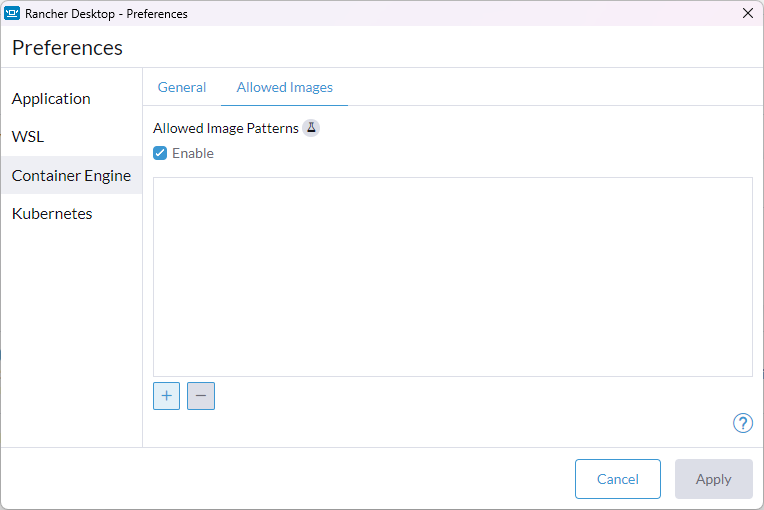Click the Preferences page heading
This screenshot has width=764, height=510.
click(67, 48)
